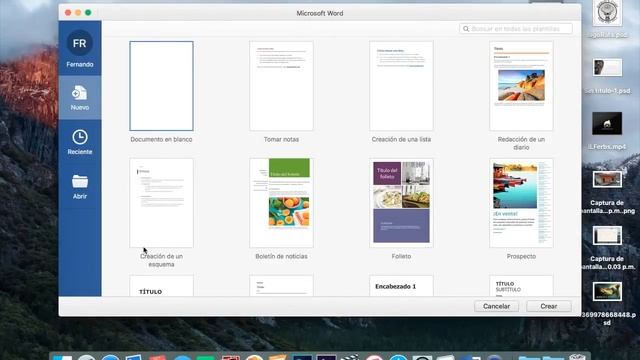640x360 pixels.
Task: Click the Cancelar button
Action: (496, 306)
